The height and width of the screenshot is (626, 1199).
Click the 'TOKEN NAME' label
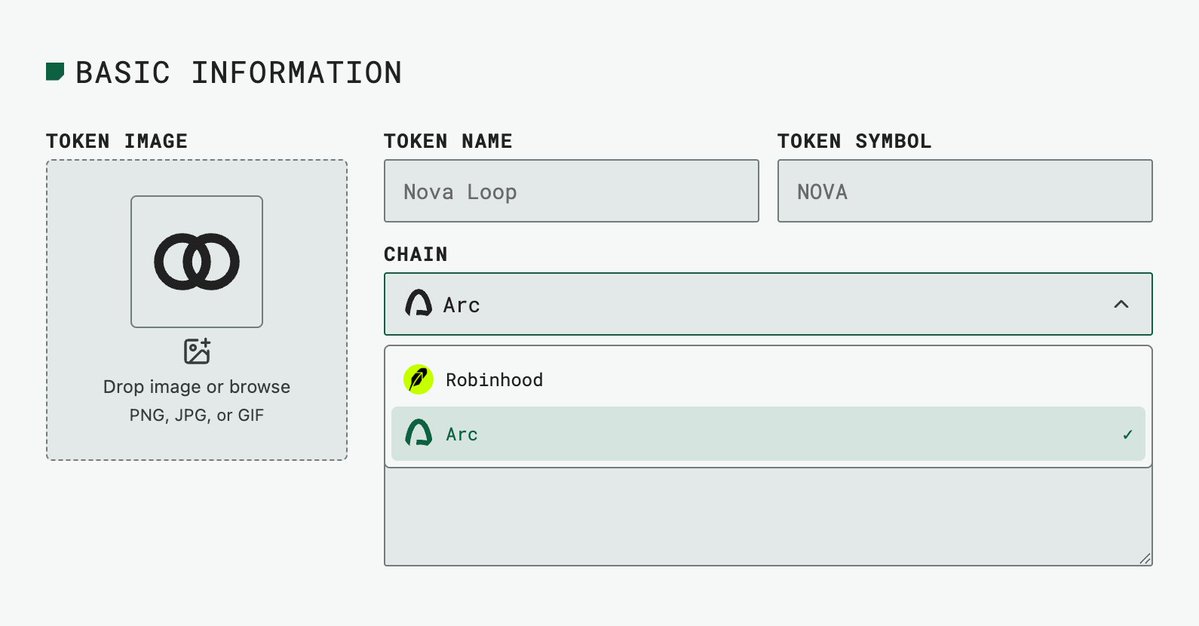448,141
